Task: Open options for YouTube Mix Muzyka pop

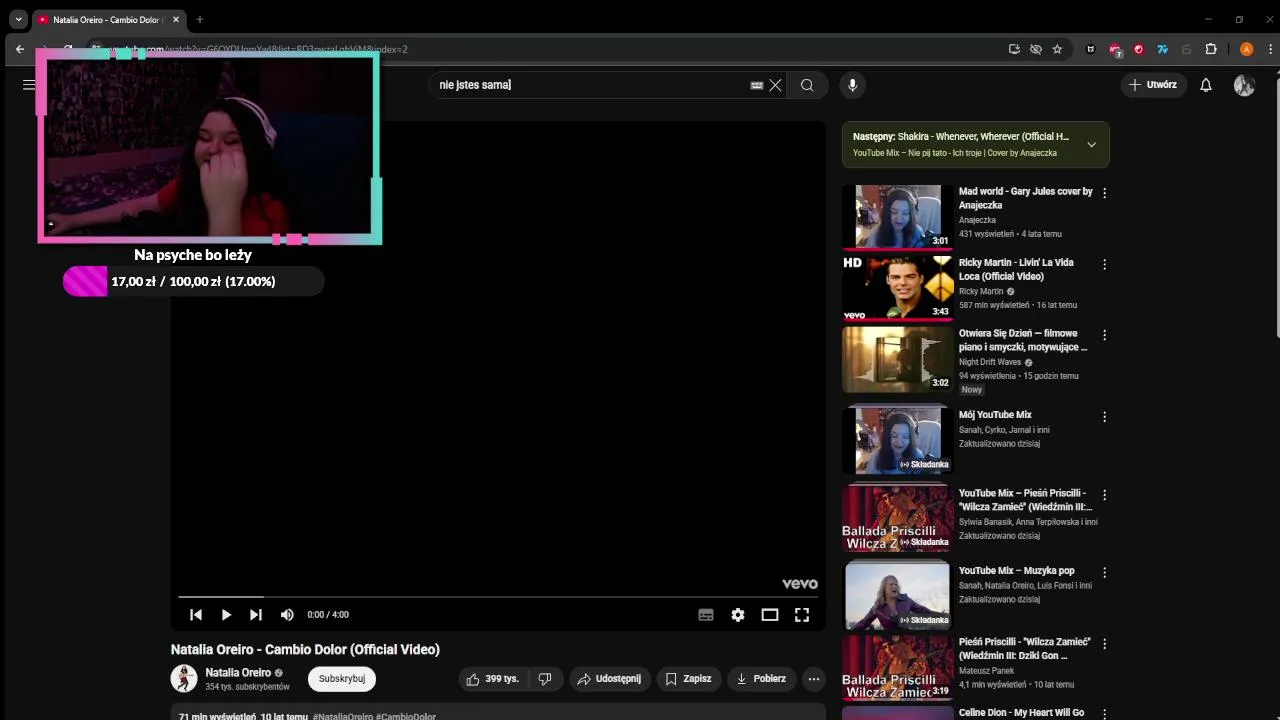Action: point(1104,573)
